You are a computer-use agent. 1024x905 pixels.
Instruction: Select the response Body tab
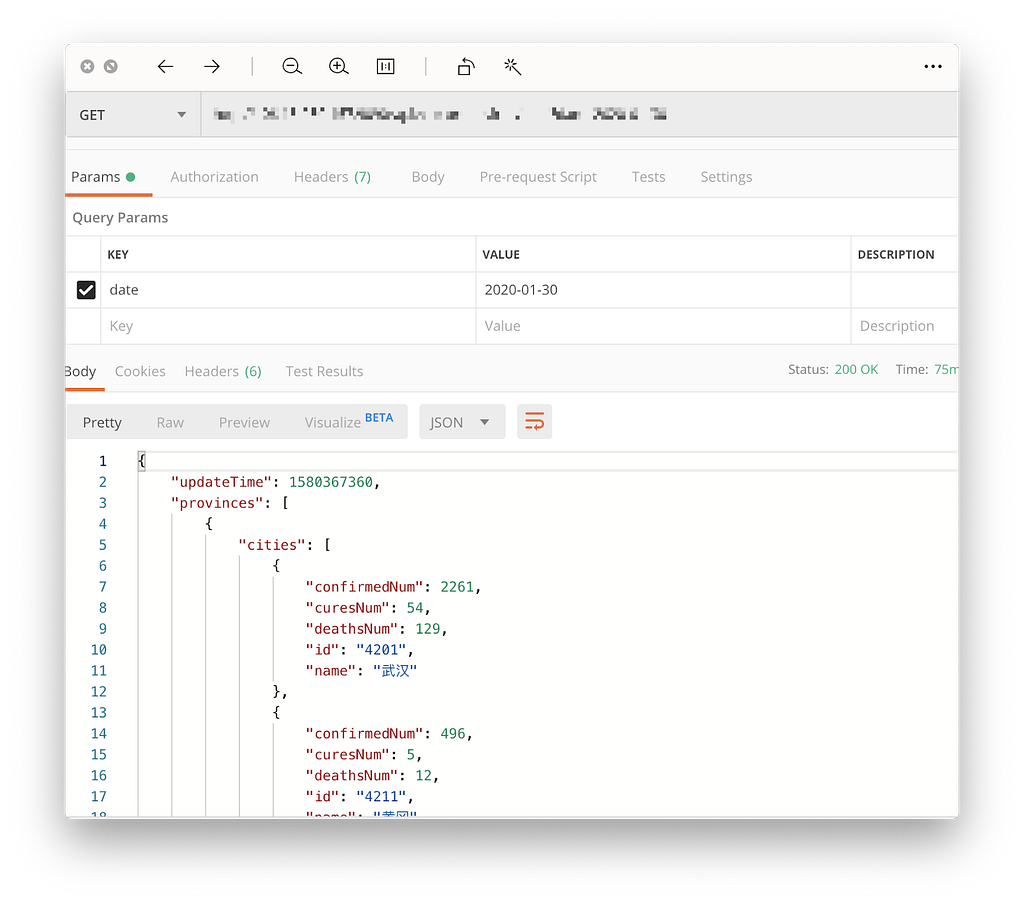click(82, 372)
